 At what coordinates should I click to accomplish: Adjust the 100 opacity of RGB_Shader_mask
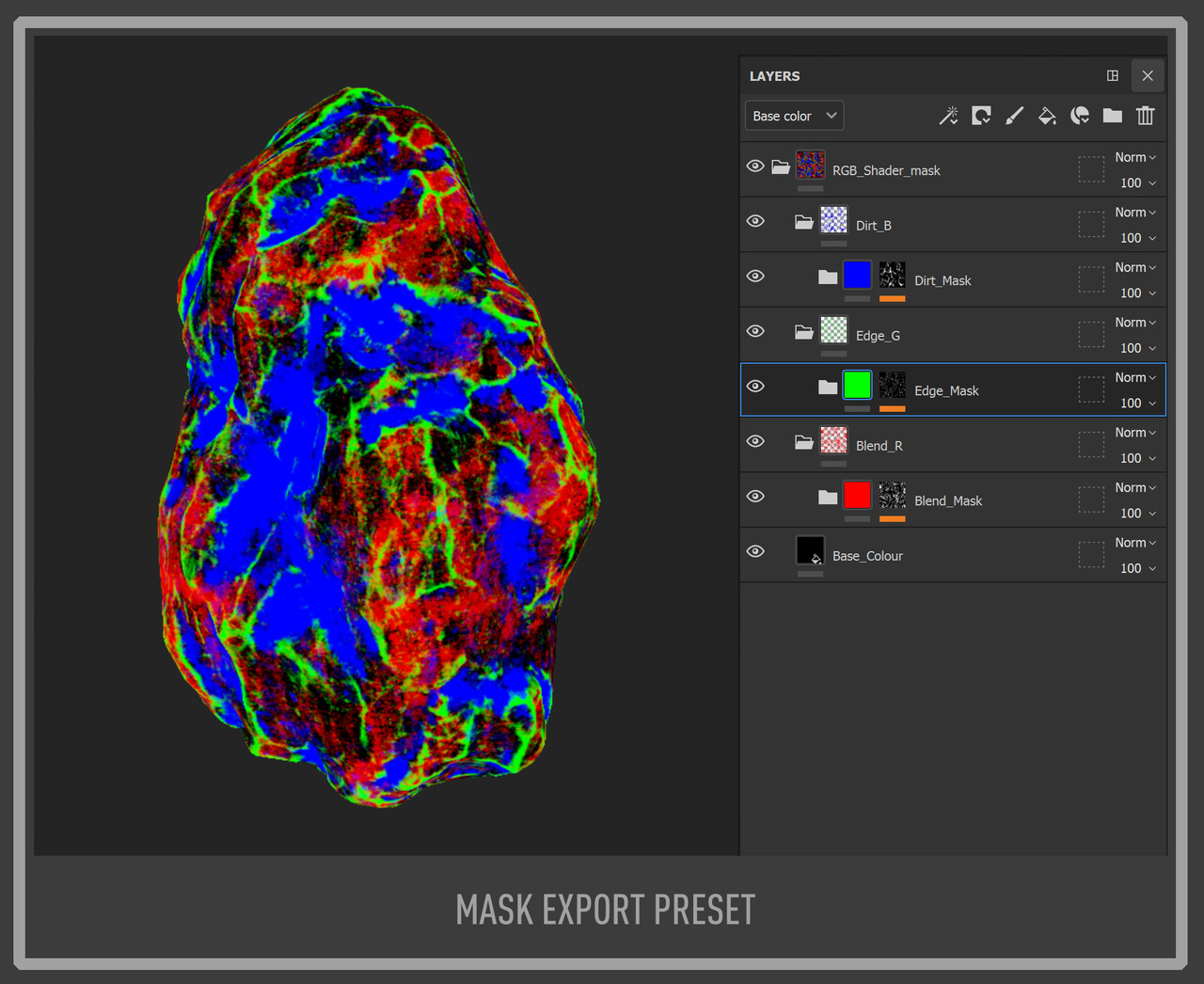1137,183
